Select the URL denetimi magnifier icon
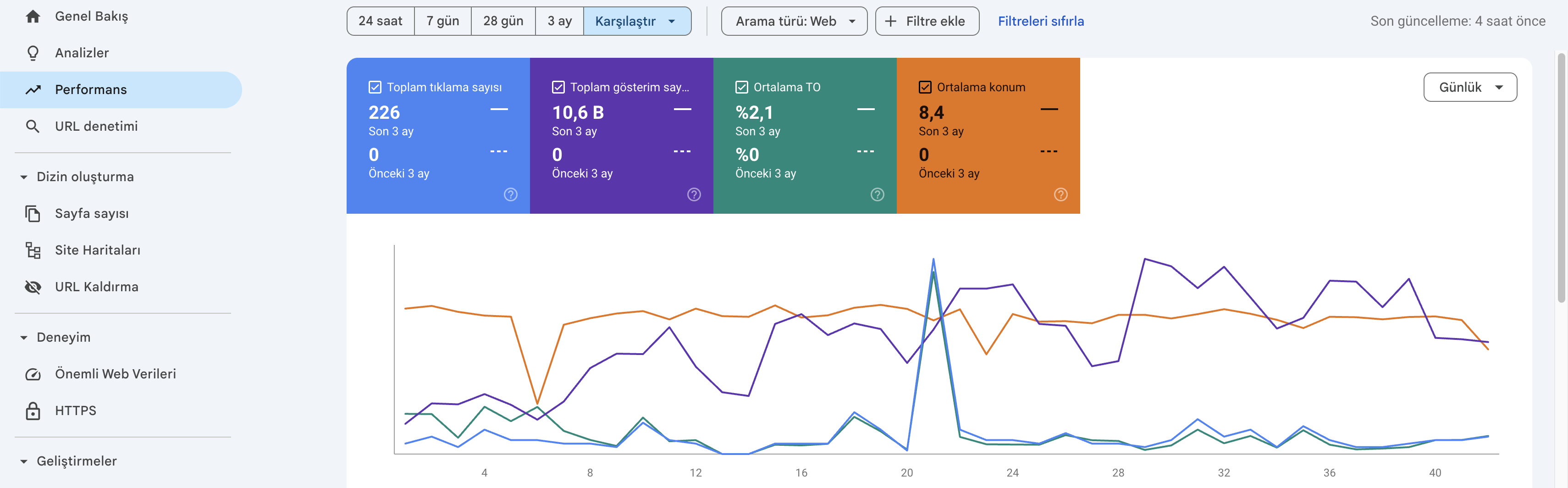The image size is (1568, 488). click(x=33, y=126)
